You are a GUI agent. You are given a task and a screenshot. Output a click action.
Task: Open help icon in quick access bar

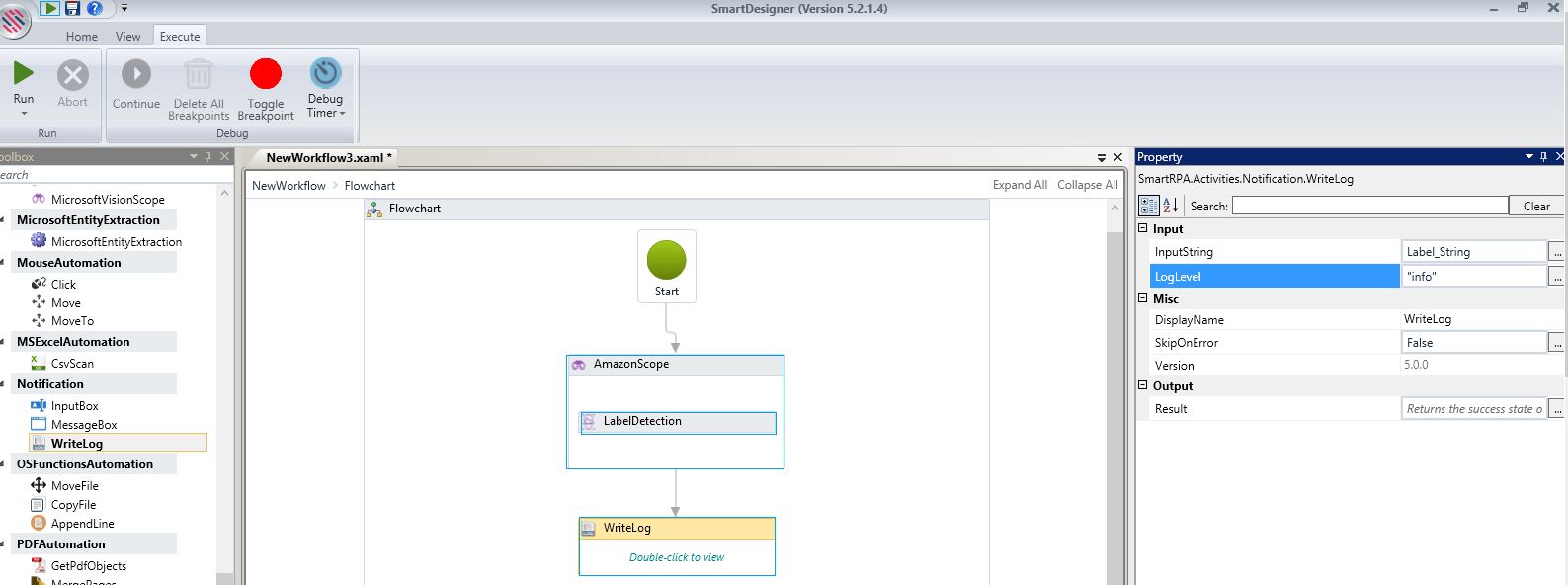(95, 8)
